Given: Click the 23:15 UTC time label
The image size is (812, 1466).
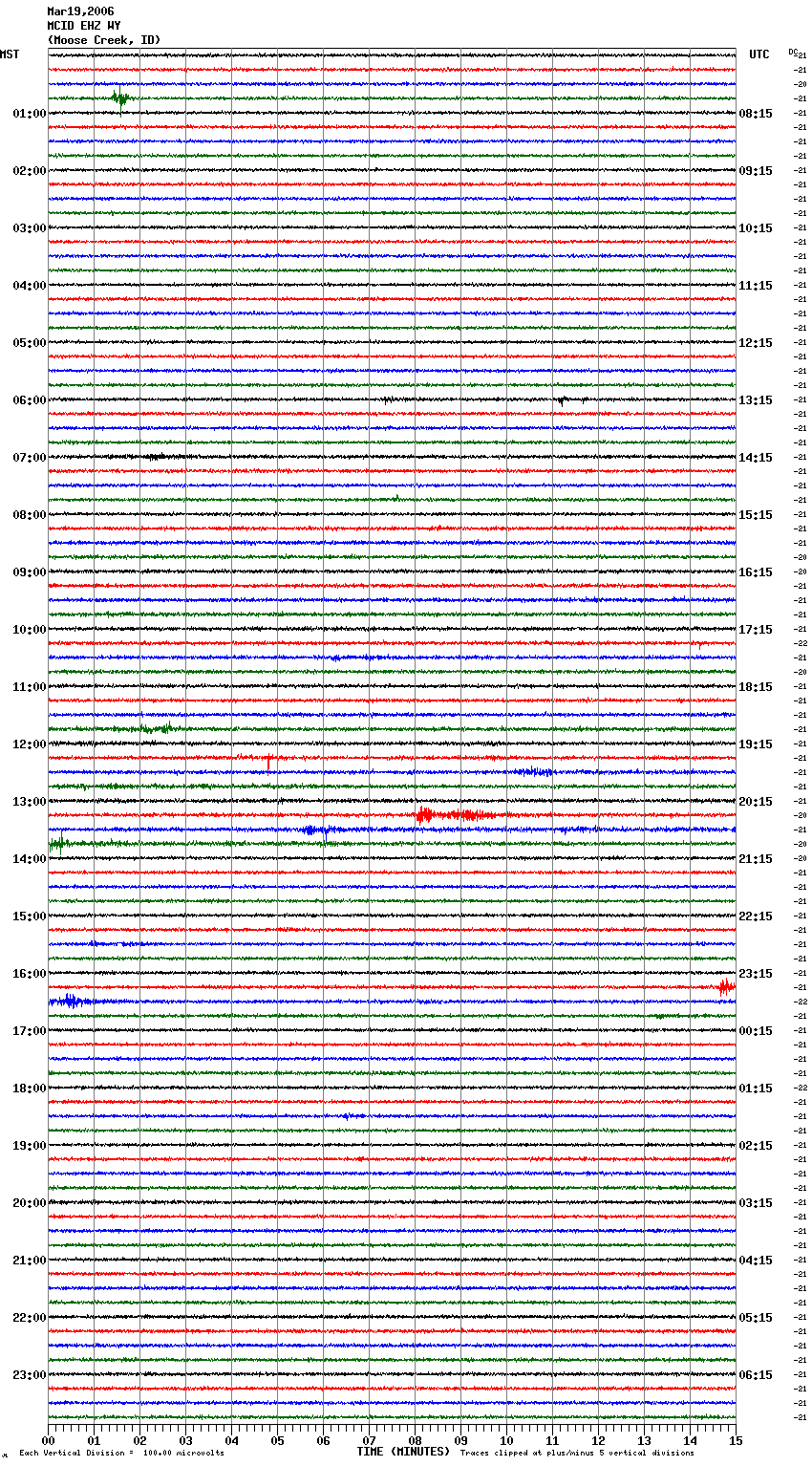Looking at the screenshot, I should click(756, 974).
